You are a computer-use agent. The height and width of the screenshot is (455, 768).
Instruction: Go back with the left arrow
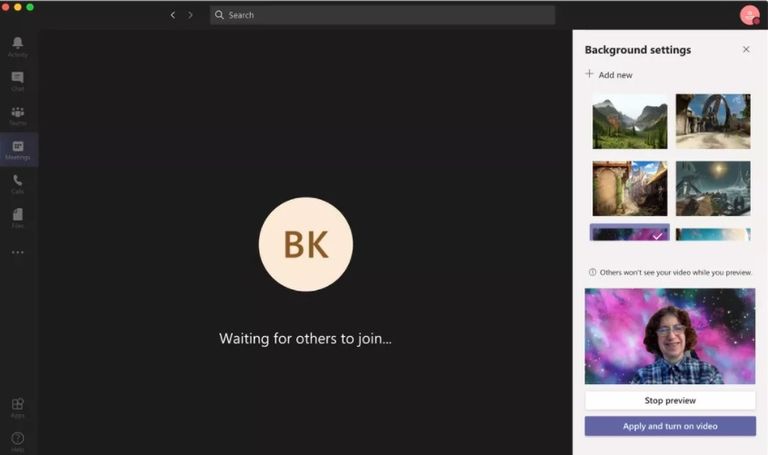tap(173, 15)
